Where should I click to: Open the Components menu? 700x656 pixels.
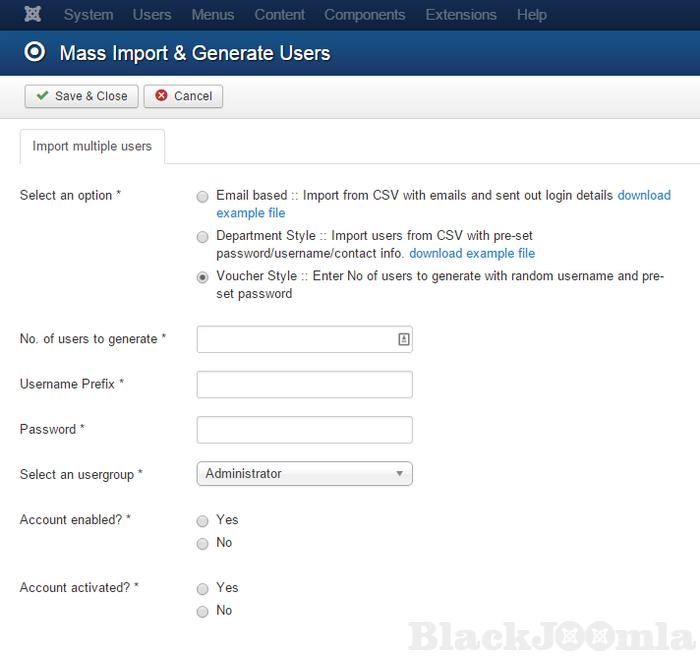[365, 15]
